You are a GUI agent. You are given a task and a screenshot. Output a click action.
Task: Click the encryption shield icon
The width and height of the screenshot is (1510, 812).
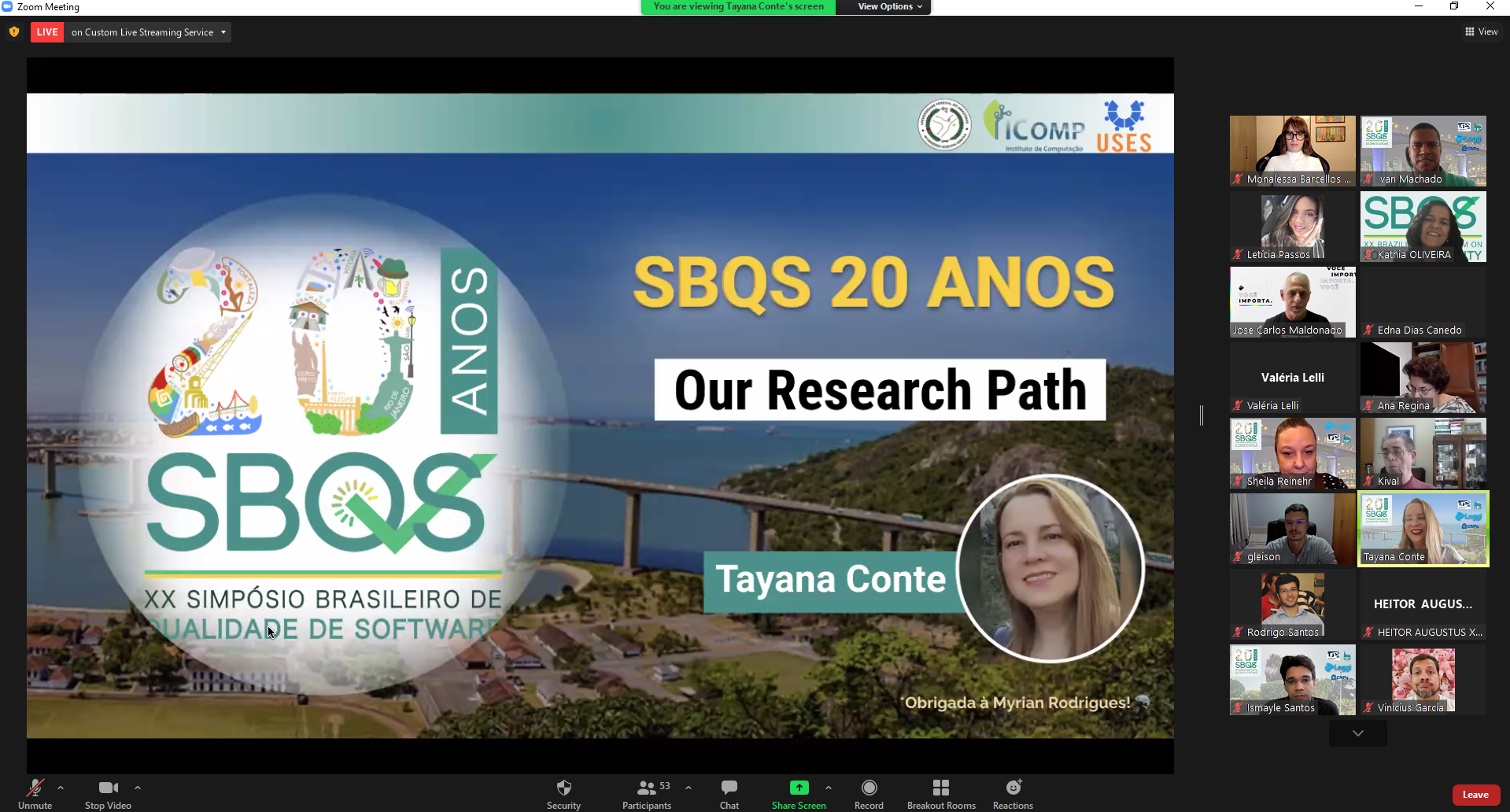[x=14, y=32]
